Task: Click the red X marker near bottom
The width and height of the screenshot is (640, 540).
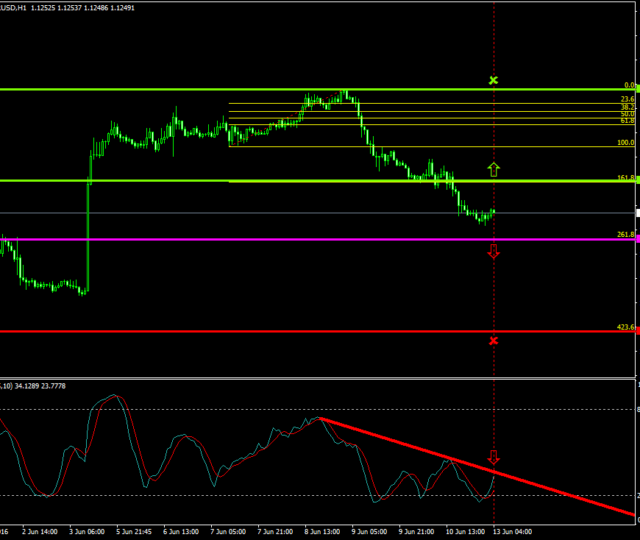Action: [x=493, y=341]
